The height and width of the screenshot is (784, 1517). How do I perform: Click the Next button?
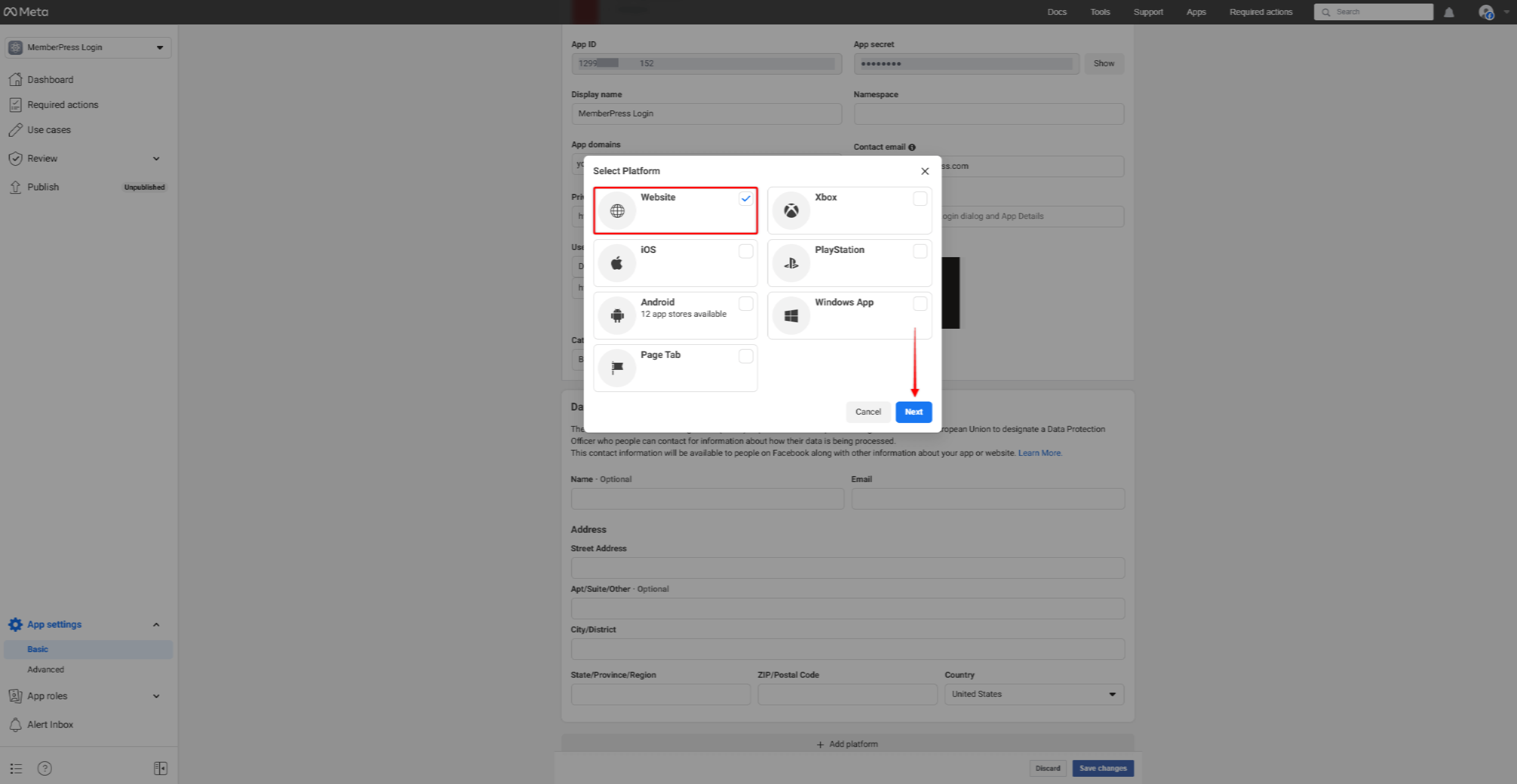913,412
